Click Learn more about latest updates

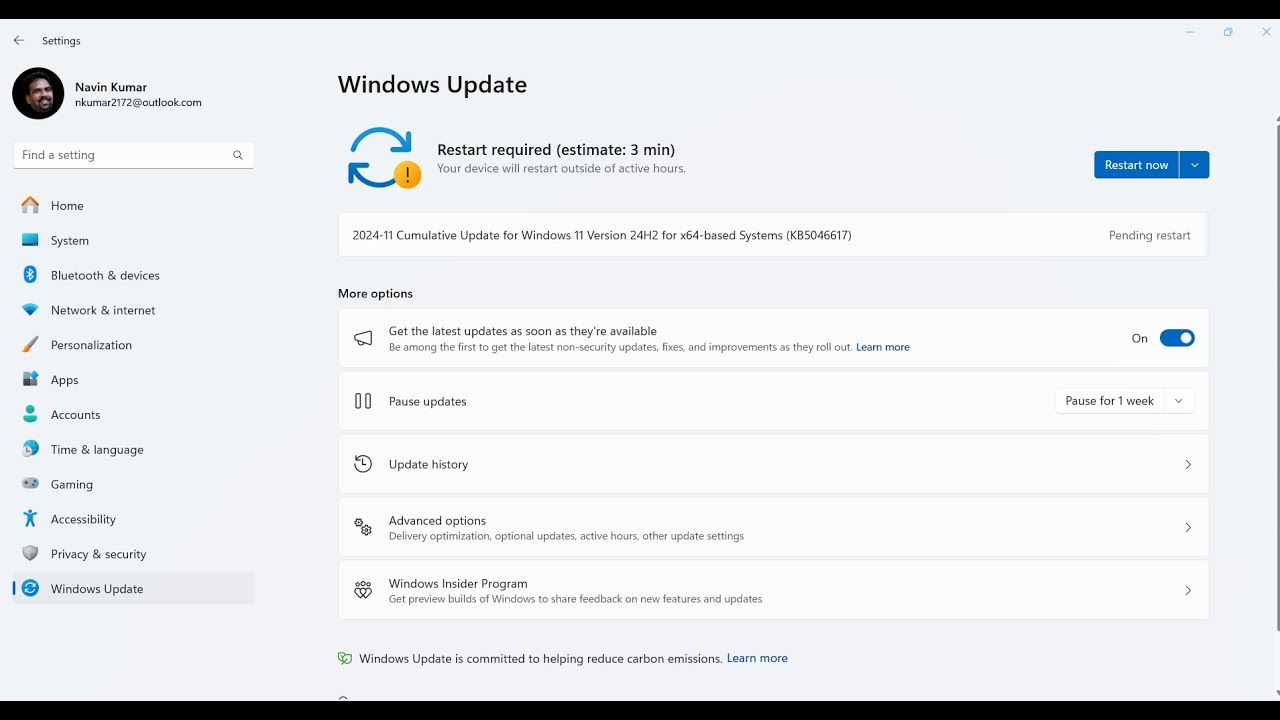point(882,347)
